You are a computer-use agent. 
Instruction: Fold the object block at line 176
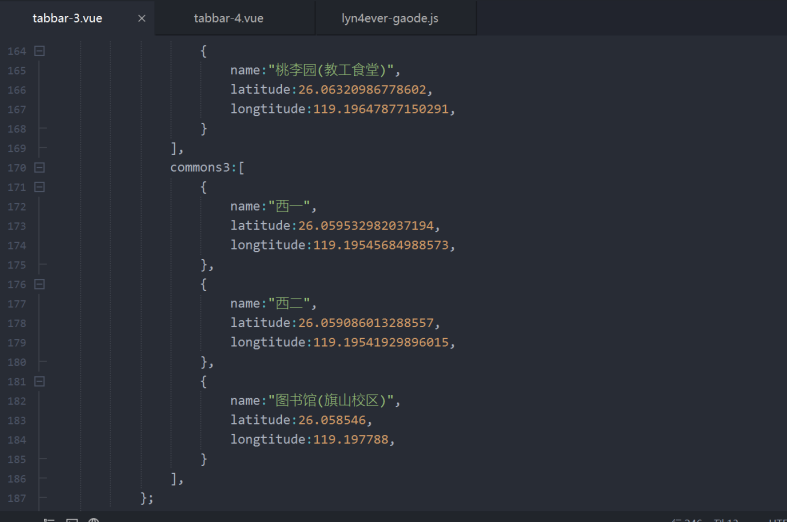[39, 284]
